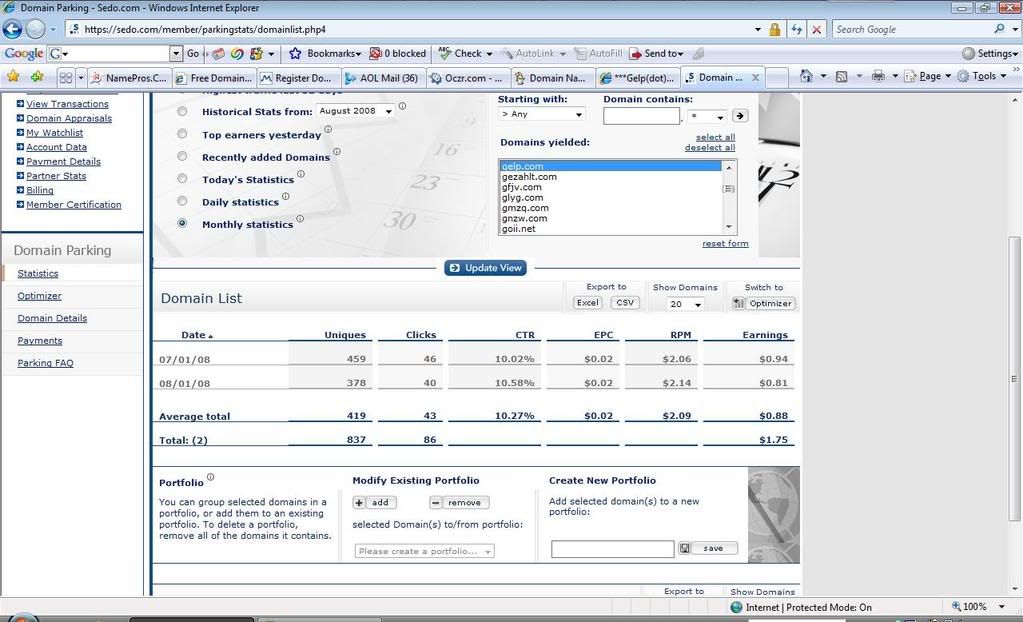Click the Print icon in command bar
This screenshot has width=1023, height=622.
tap(877, 76)
